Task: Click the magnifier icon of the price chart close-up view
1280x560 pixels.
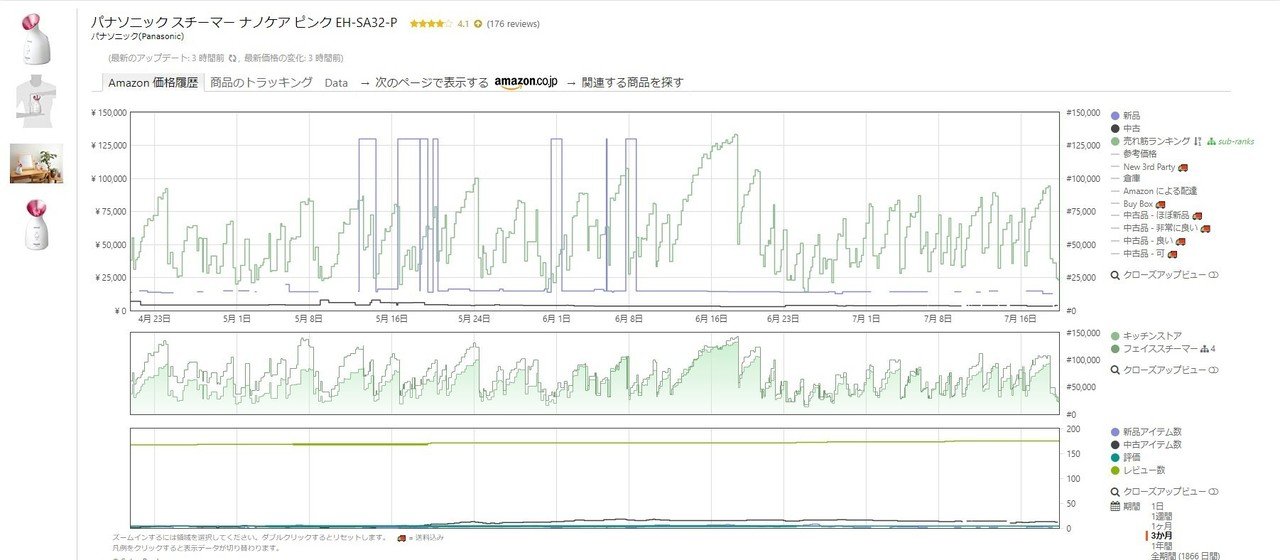Action: pos(1116,275)
